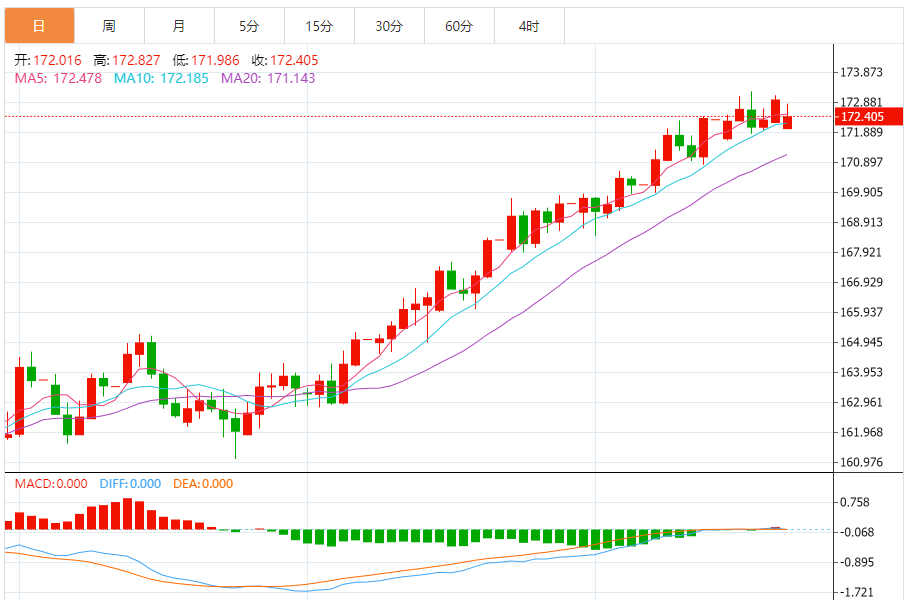Screen dimensions: 909x600
Task: Click the 0.758 MACD axis label
Action: (855, 503)
